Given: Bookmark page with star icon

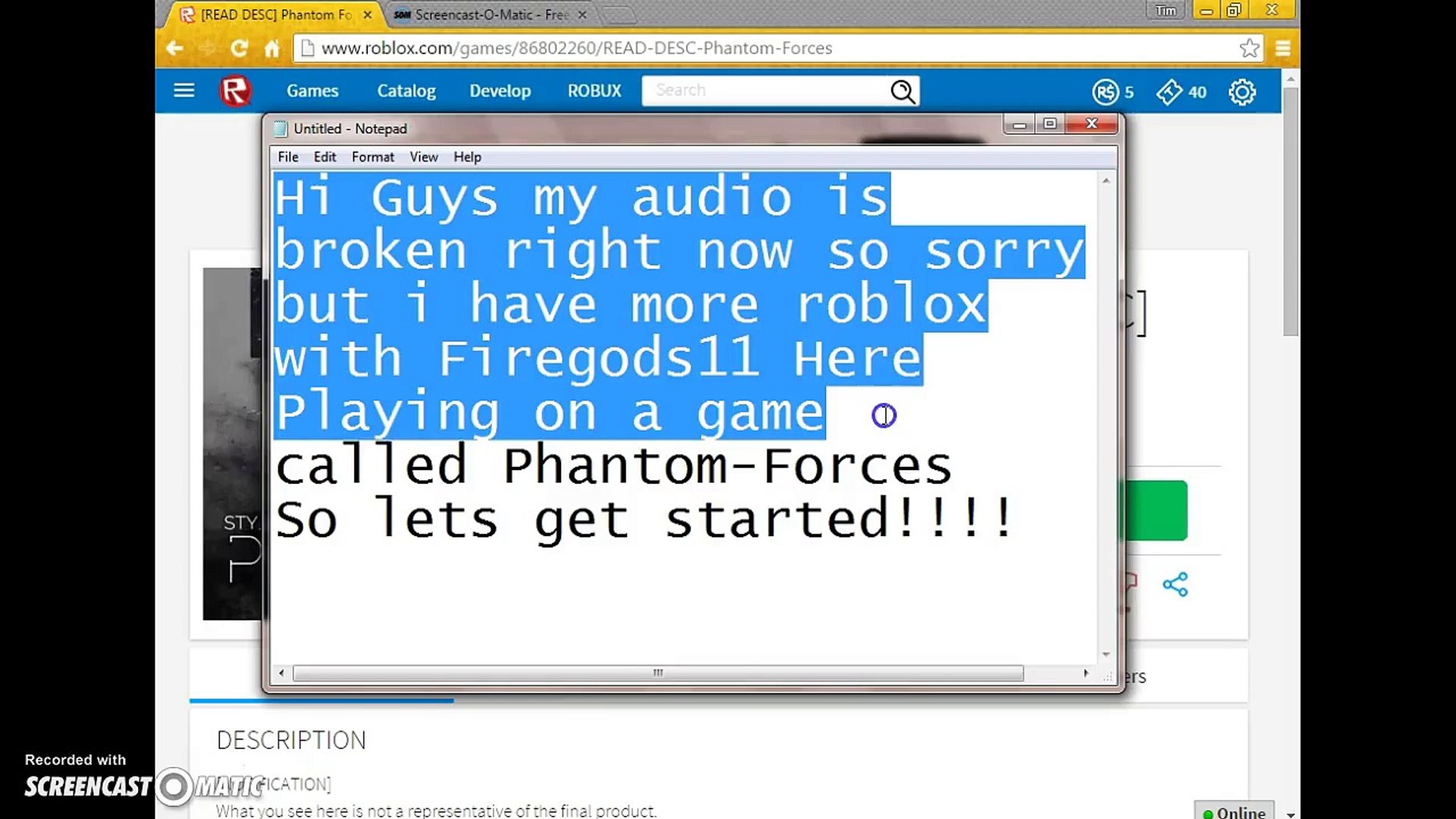Looking at the screenshot, I should coord(1249,49).
